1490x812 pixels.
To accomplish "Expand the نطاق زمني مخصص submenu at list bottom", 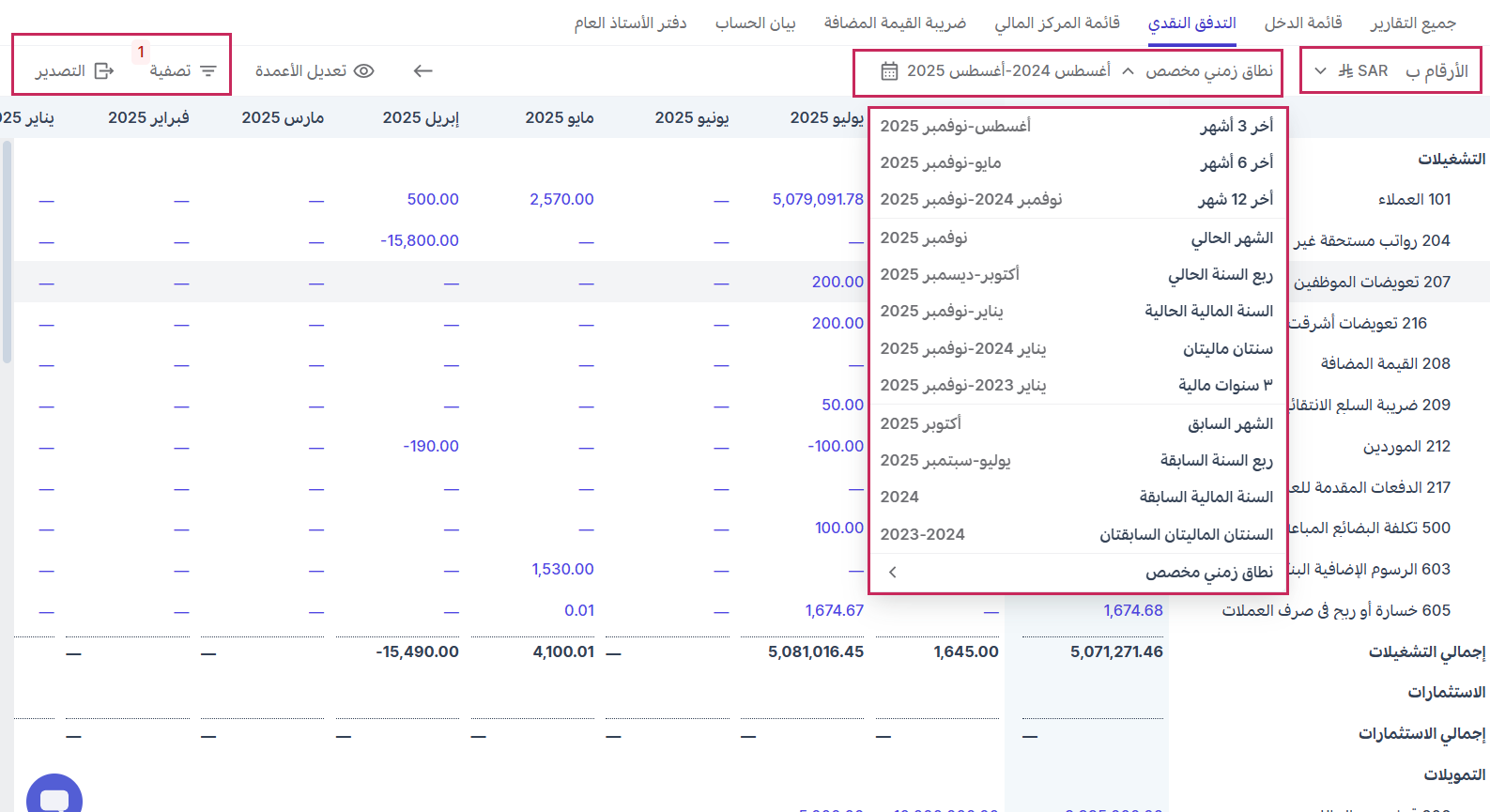I will click(893, 573).
